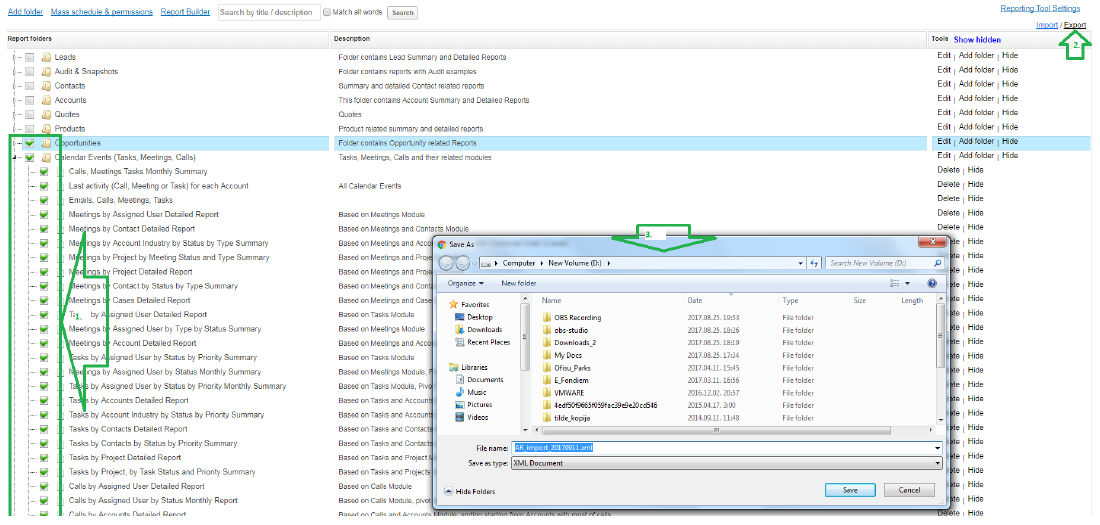Sort files by Size column header

point(860,300)
